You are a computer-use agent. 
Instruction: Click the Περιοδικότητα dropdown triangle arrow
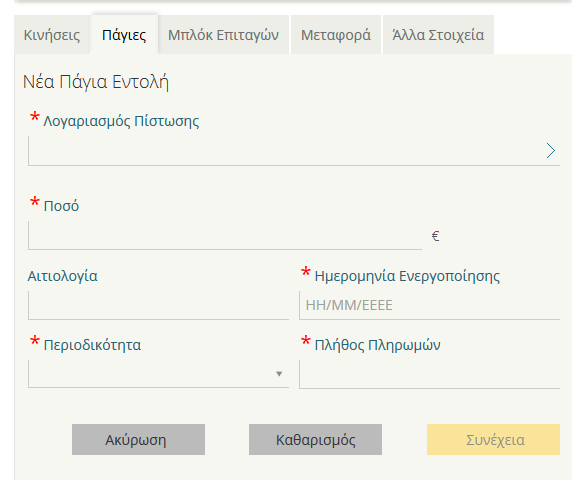coord(279,374)
